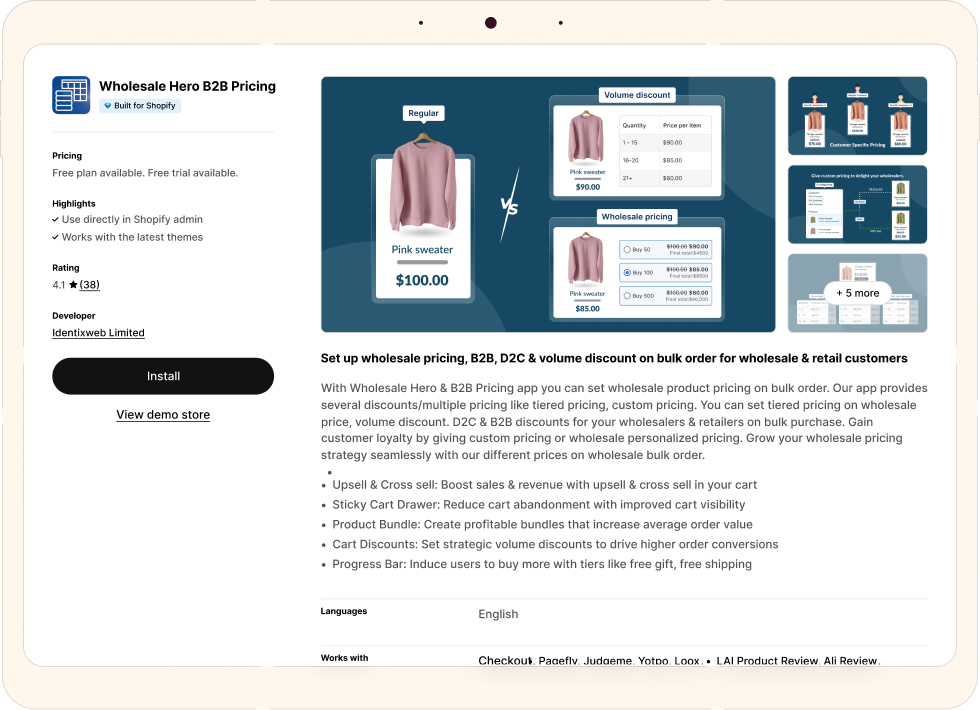Click the Progress Bar bullet

[x=542, y=564]
